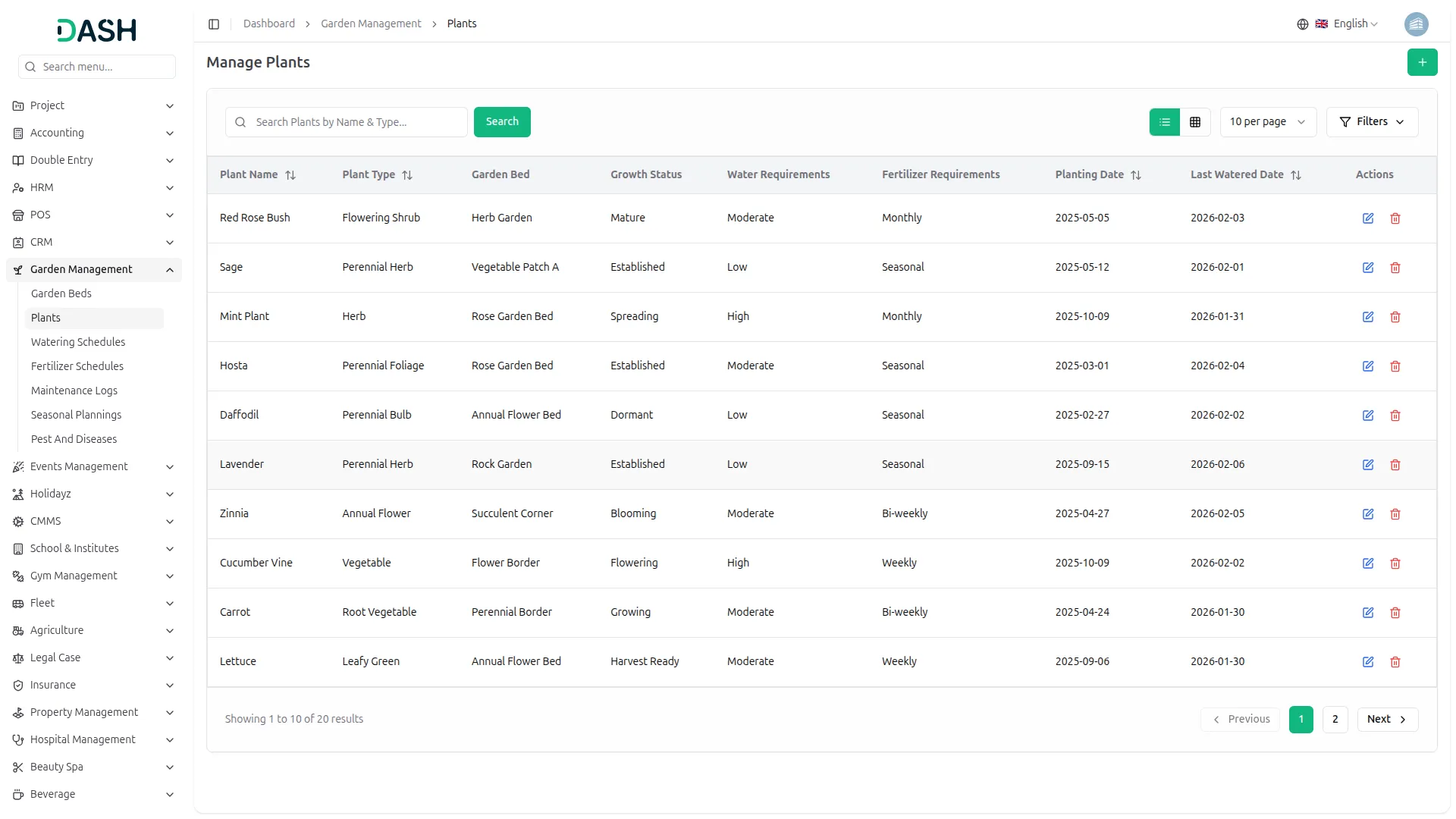Toggle the sidebar collapse icon
Screen dimensions: 1456x819
click(214, 24)
